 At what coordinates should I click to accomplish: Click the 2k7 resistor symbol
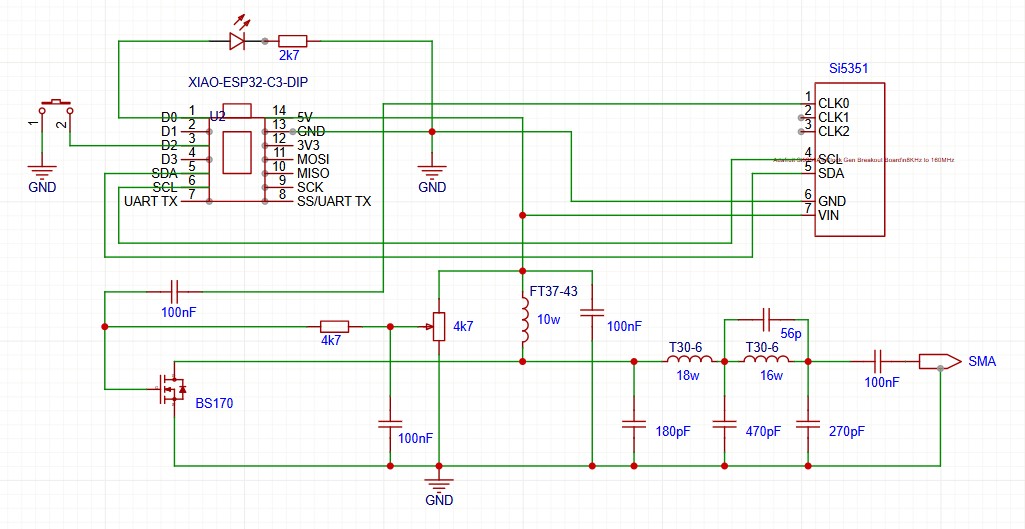pos(292,41)
